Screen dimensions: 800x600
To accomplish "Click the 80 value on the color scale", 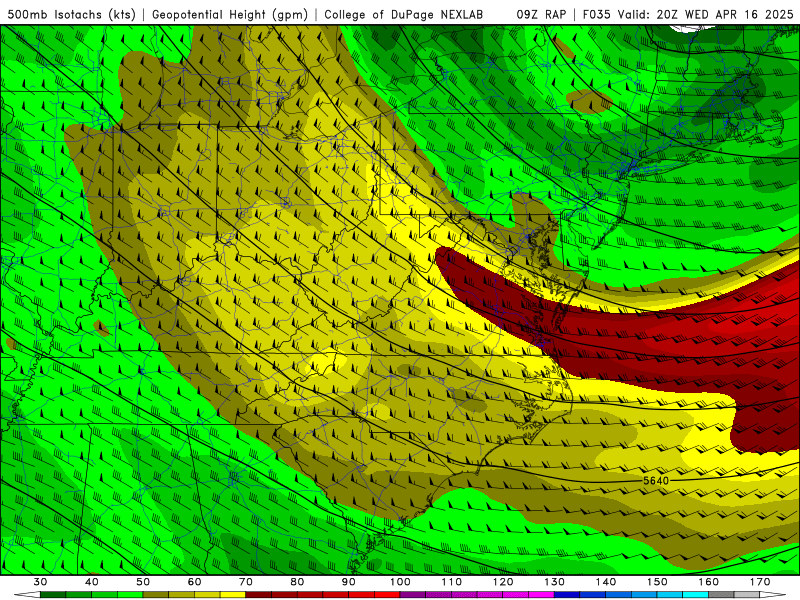I will (x=297, y=582).
